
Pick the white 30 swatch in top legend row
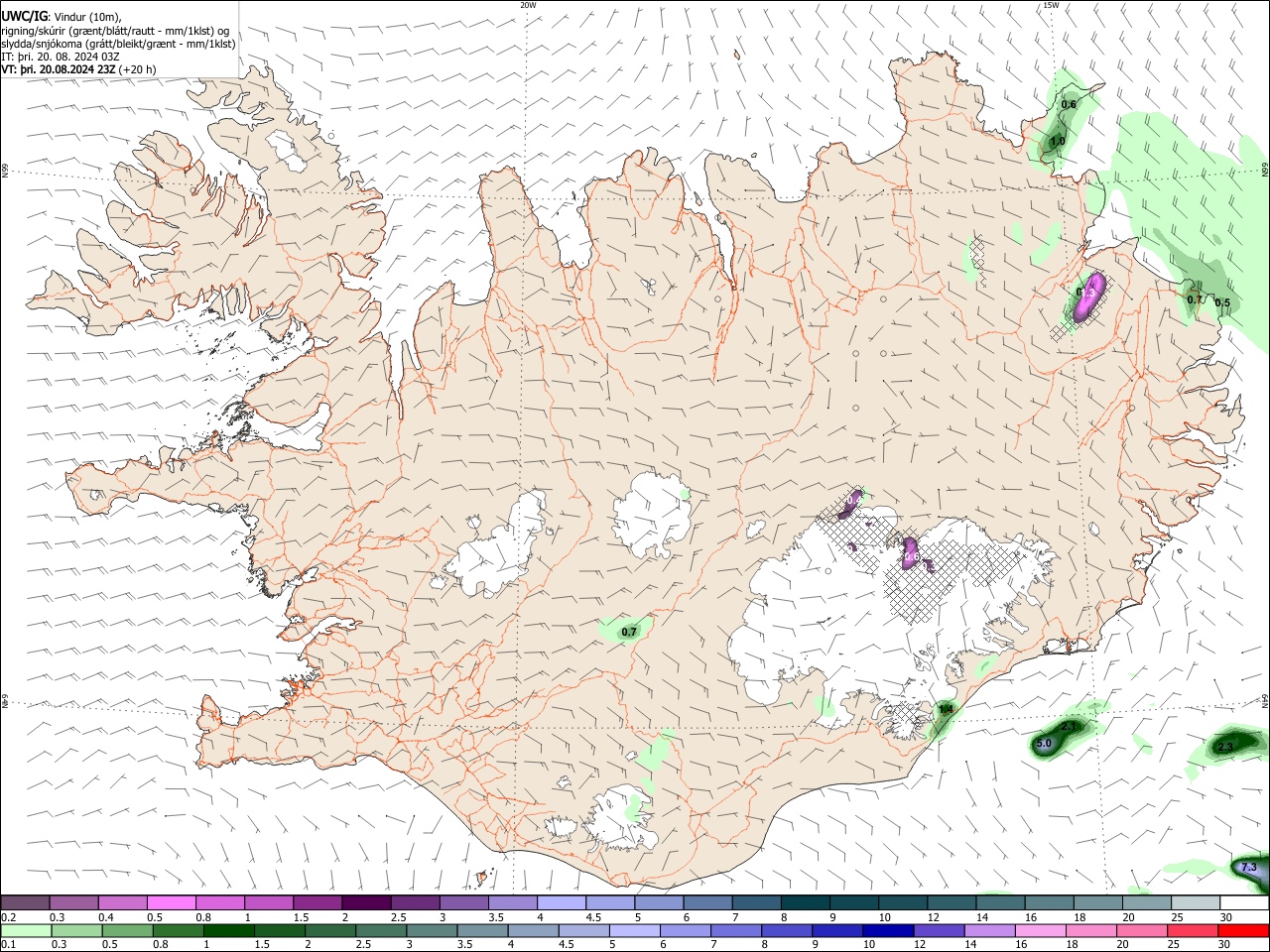[1243, 903]
